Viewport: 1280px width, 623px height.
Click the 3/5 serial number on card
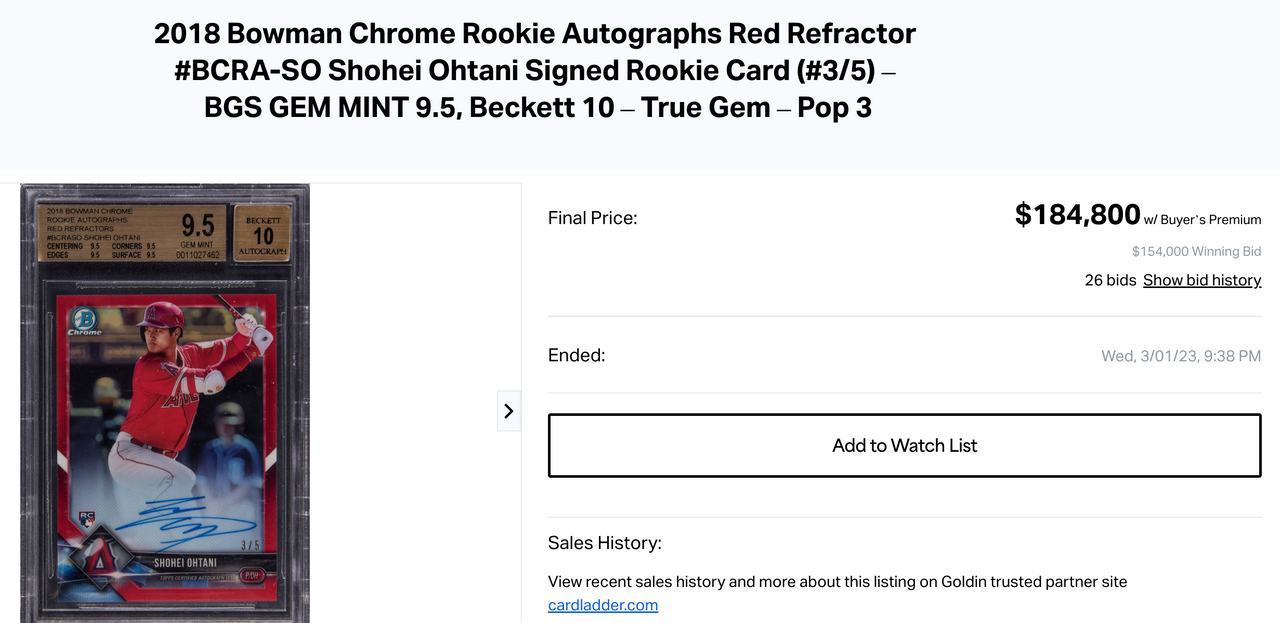pos(251,546)
